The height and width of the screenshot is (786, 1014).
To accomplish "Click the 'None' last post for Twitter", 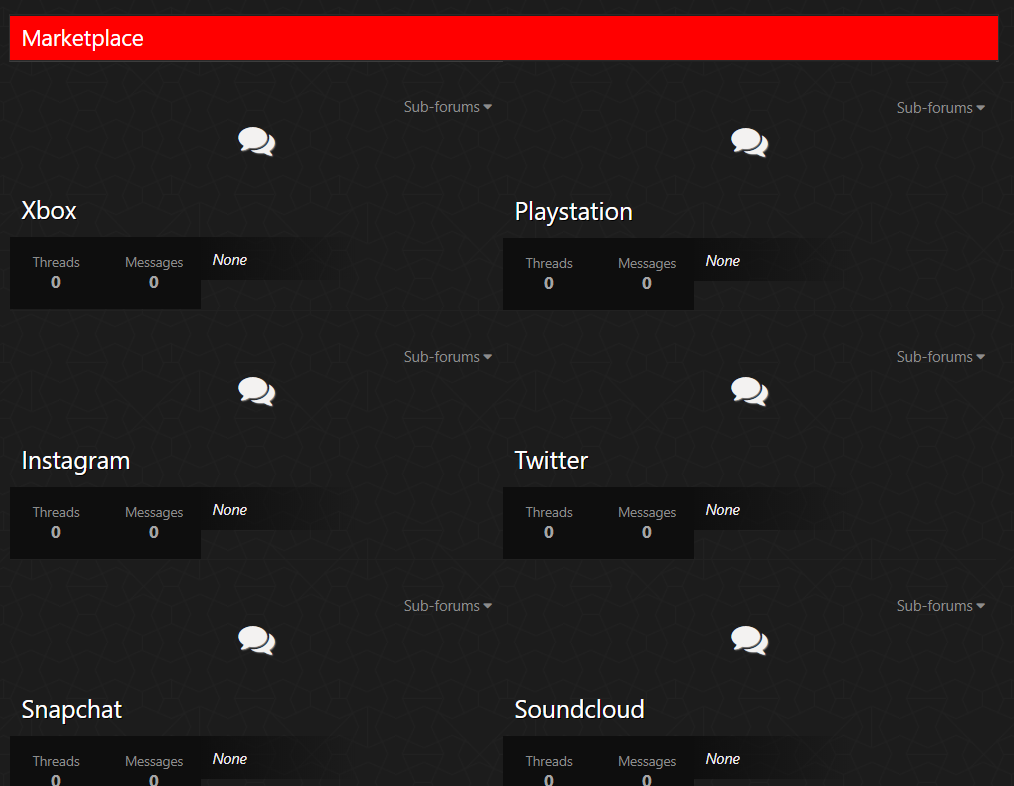I will coord(722,510).
